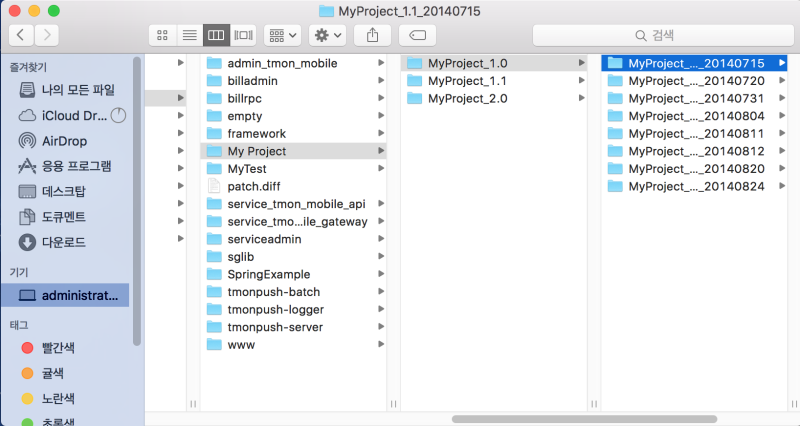Select the MyProject_..._20140720 folder
800x426 pixels.
coord(694,81)
